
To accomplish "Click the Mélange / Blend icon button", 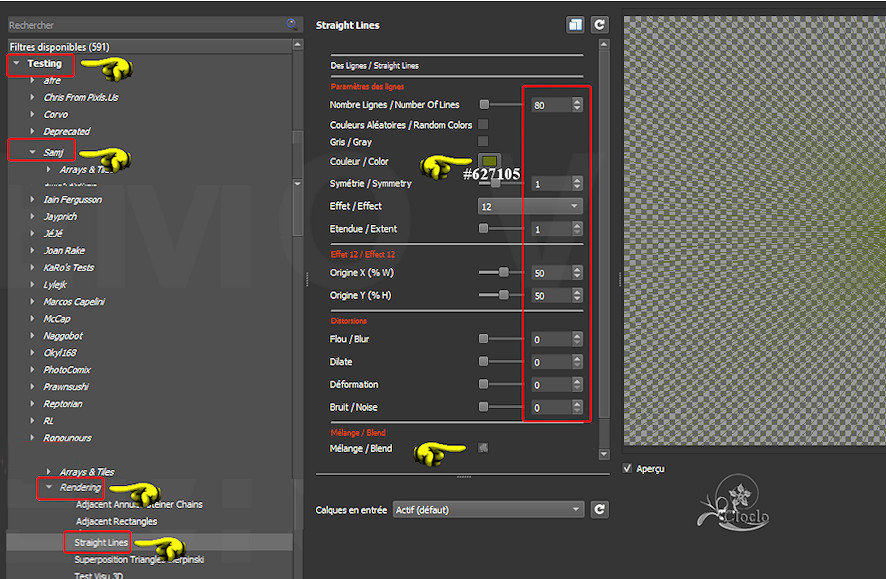I will tap(484, 448).
